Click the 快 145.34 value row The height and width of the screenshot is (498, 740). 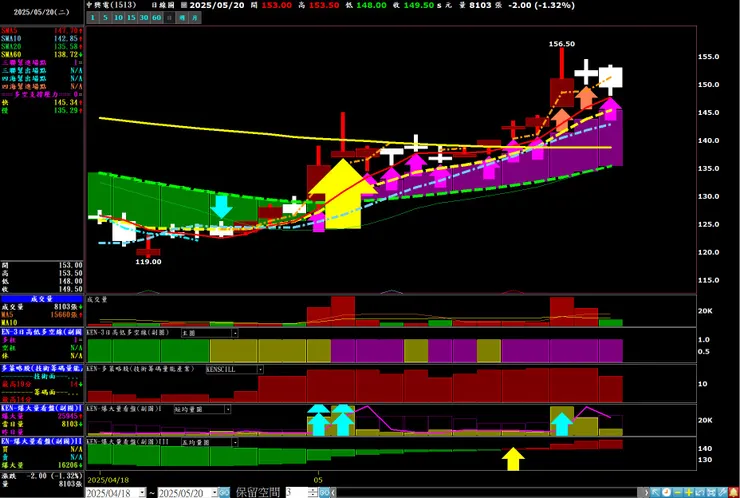coord(42,102)
